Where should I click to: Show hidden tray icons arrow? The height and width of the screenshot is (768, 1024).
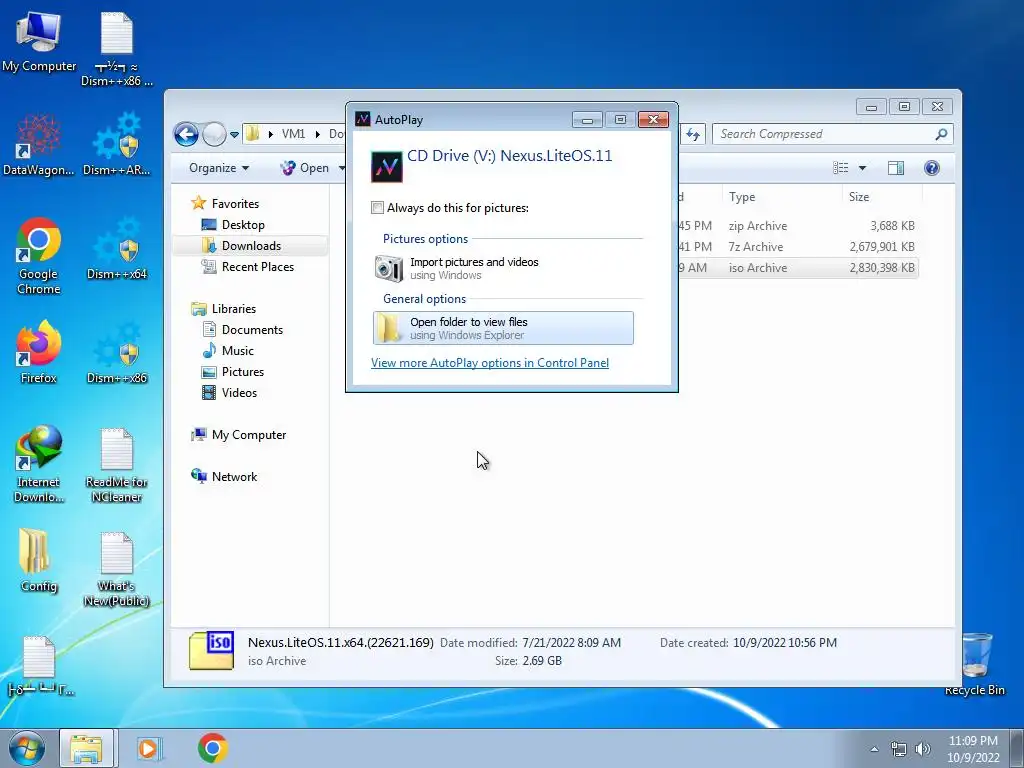pyautogui.click(x=874, y=749)
